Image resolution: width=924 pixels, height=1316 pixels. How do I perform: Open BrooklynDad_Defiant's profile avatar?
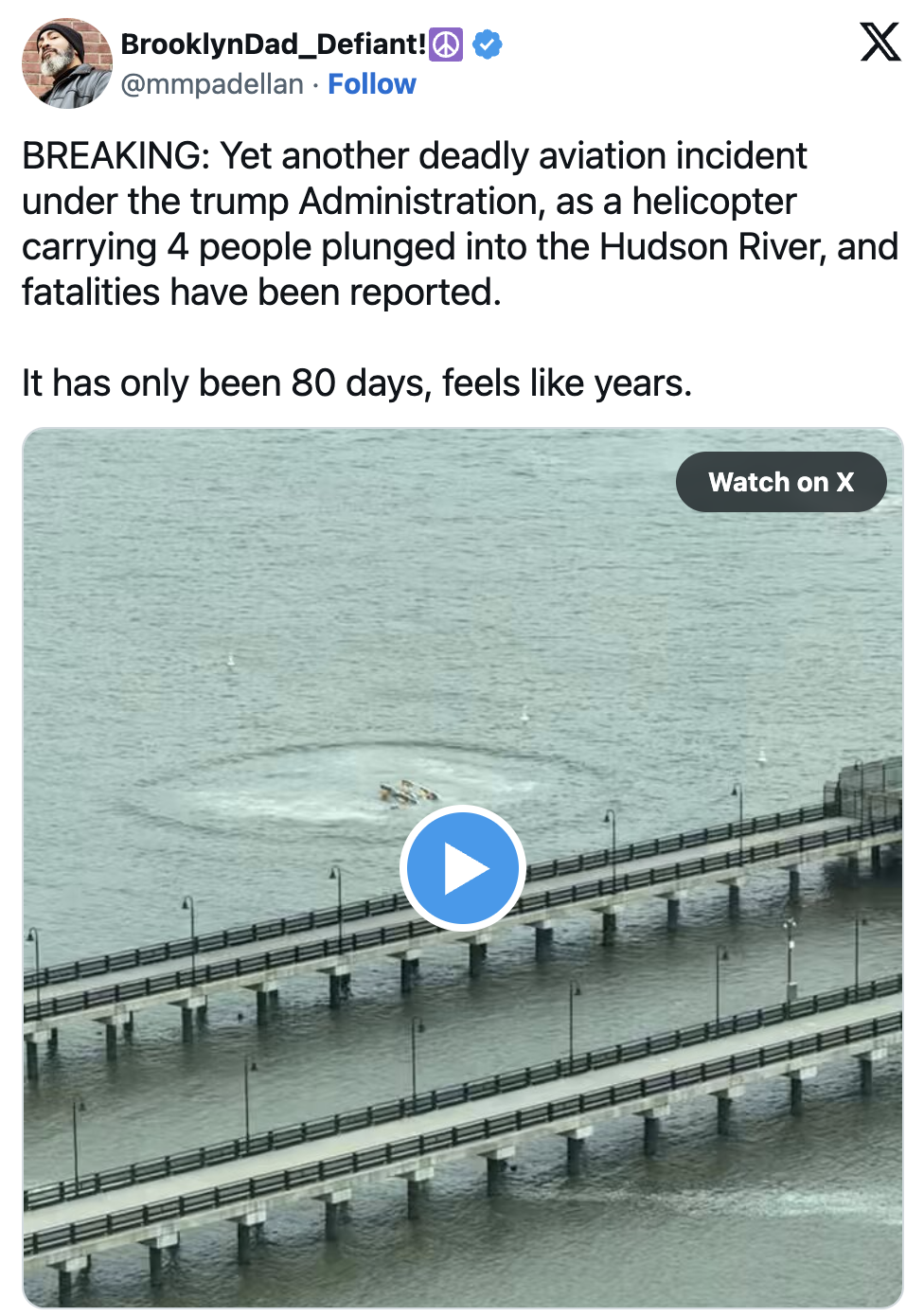point(67,63)
